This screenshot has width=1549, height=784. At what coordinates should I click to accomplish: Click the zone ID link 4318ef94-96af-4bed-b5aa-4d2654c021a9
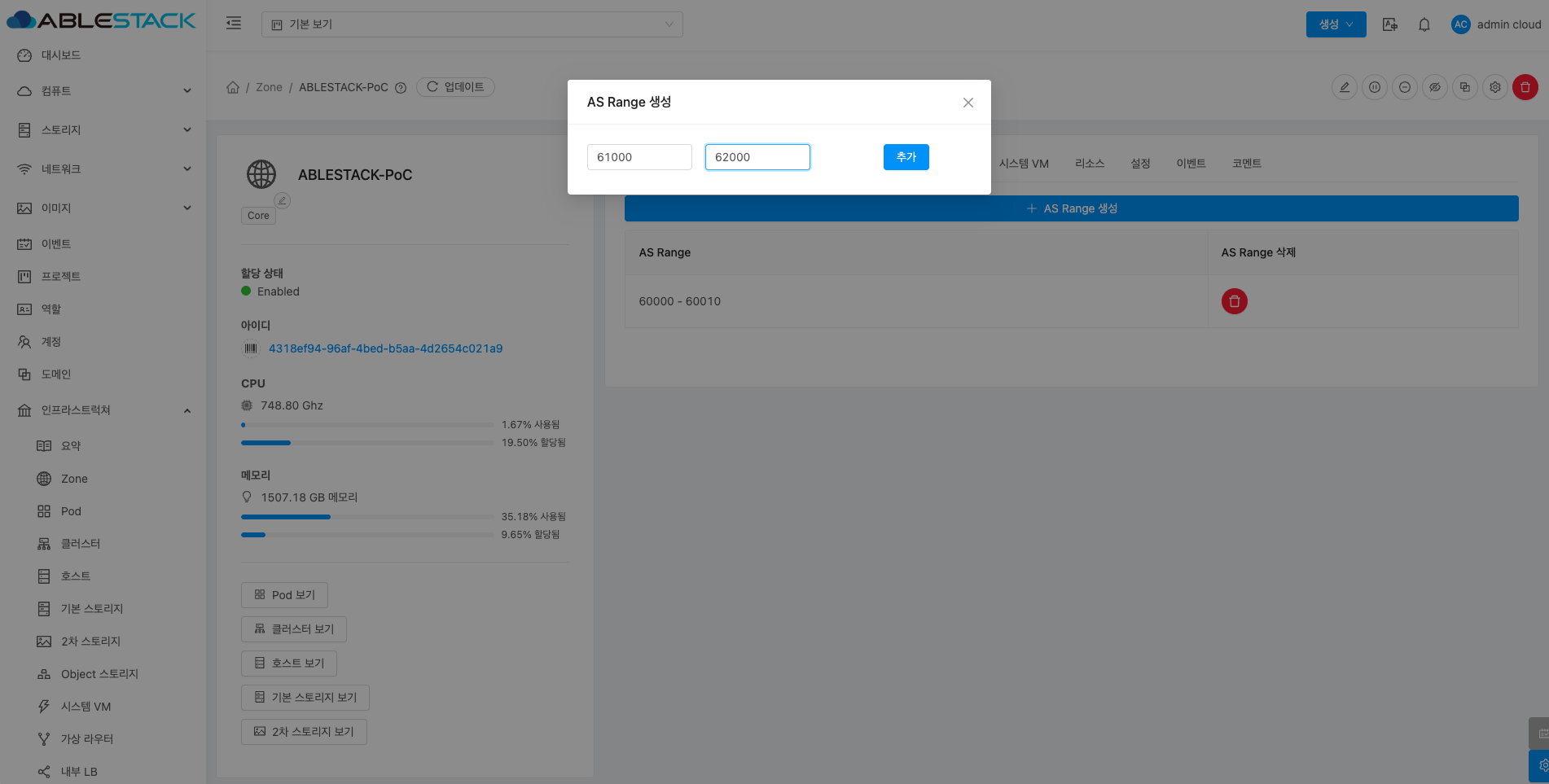pos(385,348)
